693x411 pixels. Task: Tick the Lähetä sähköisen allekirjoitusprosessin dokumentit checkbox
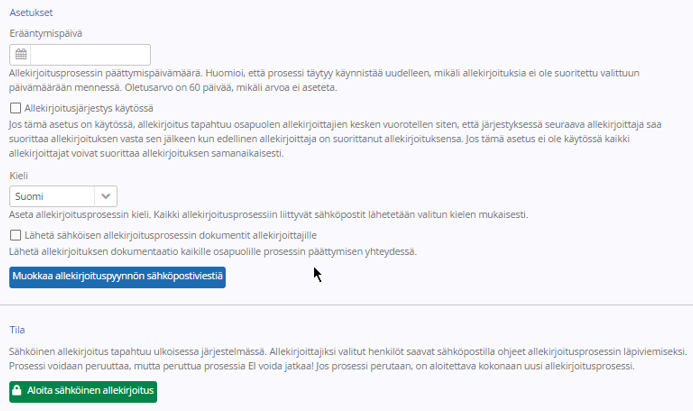tap(15, 235)
